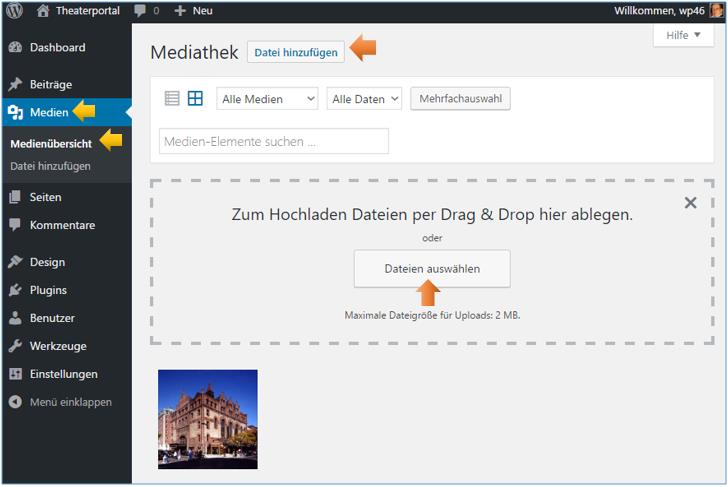Click the media search field
Viewport: 728px width, 487px height.
[274, 142]
